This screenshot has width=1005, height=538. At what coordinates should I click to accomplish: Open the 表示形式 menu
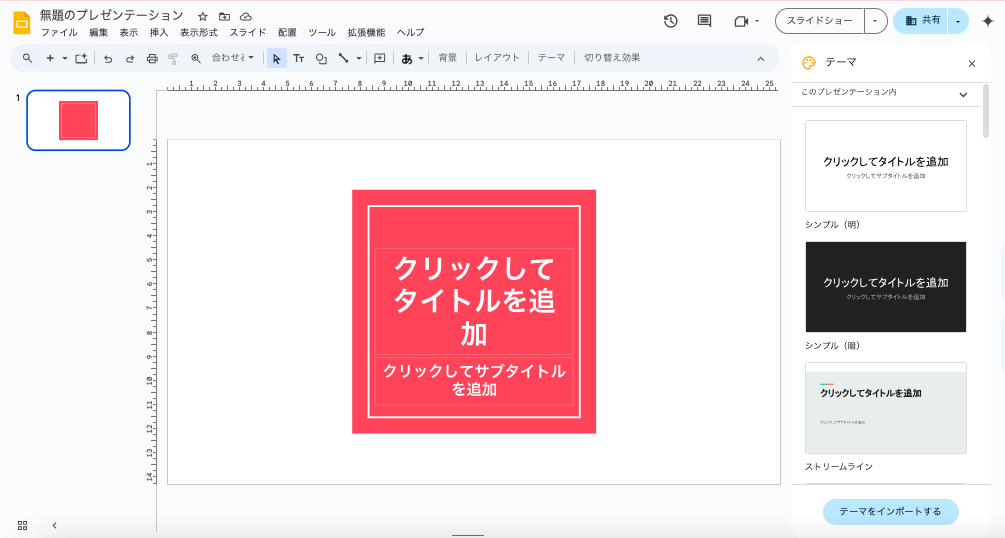tap(199, 33)
